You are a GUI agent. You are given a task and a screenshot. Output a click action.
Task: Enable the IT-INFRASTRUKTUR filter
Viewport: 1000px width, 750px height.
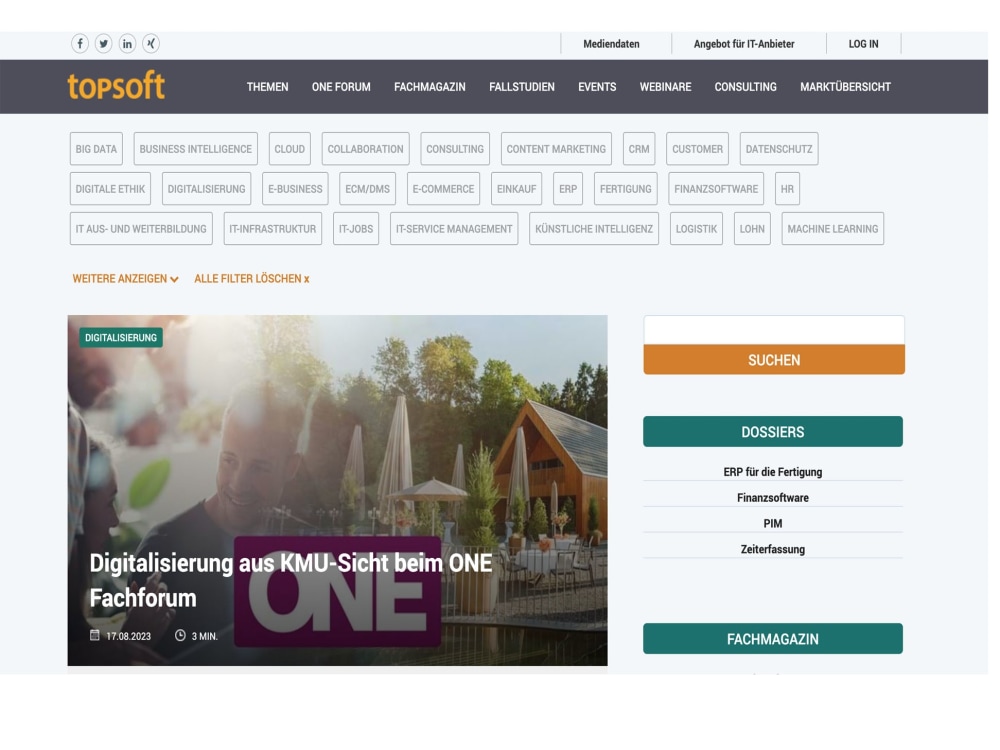(273, 228)
